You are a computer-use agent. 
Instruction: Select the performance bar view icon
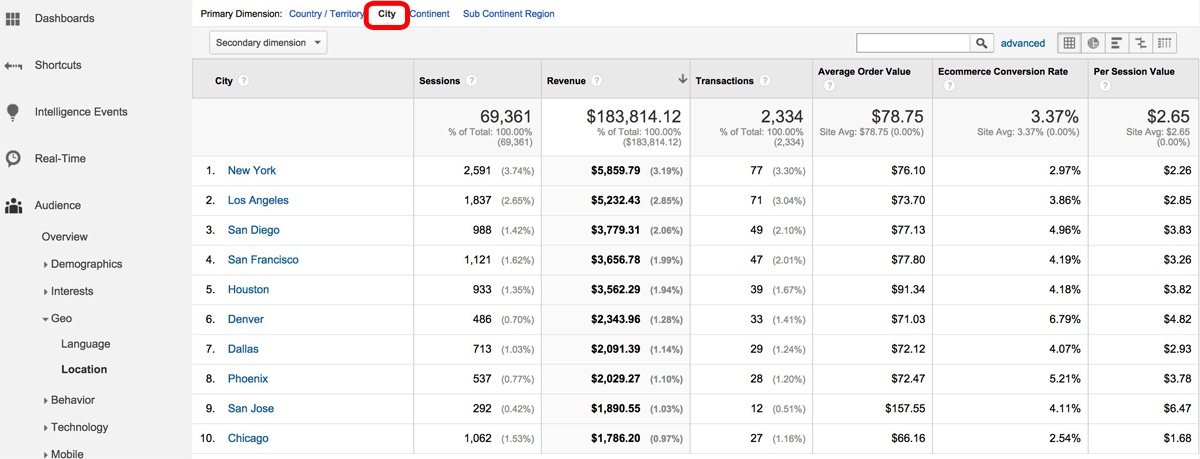point(1116,43)
